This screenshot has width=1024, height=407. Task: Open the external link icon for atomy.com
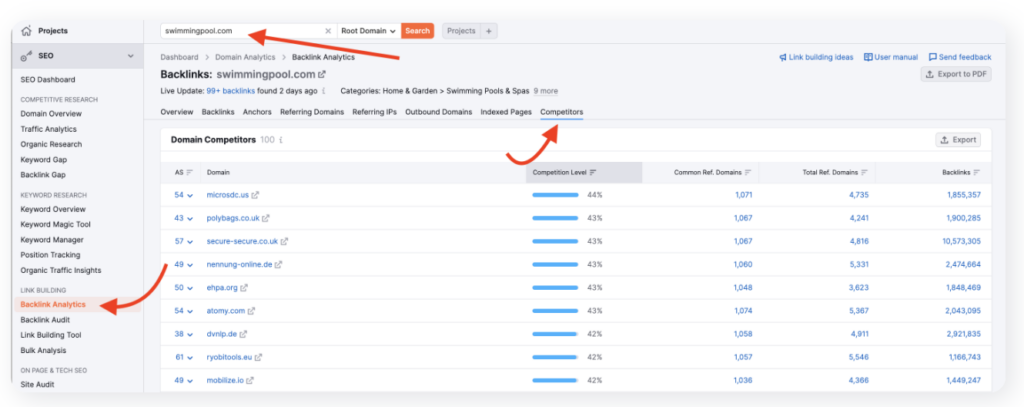point(251,311)
